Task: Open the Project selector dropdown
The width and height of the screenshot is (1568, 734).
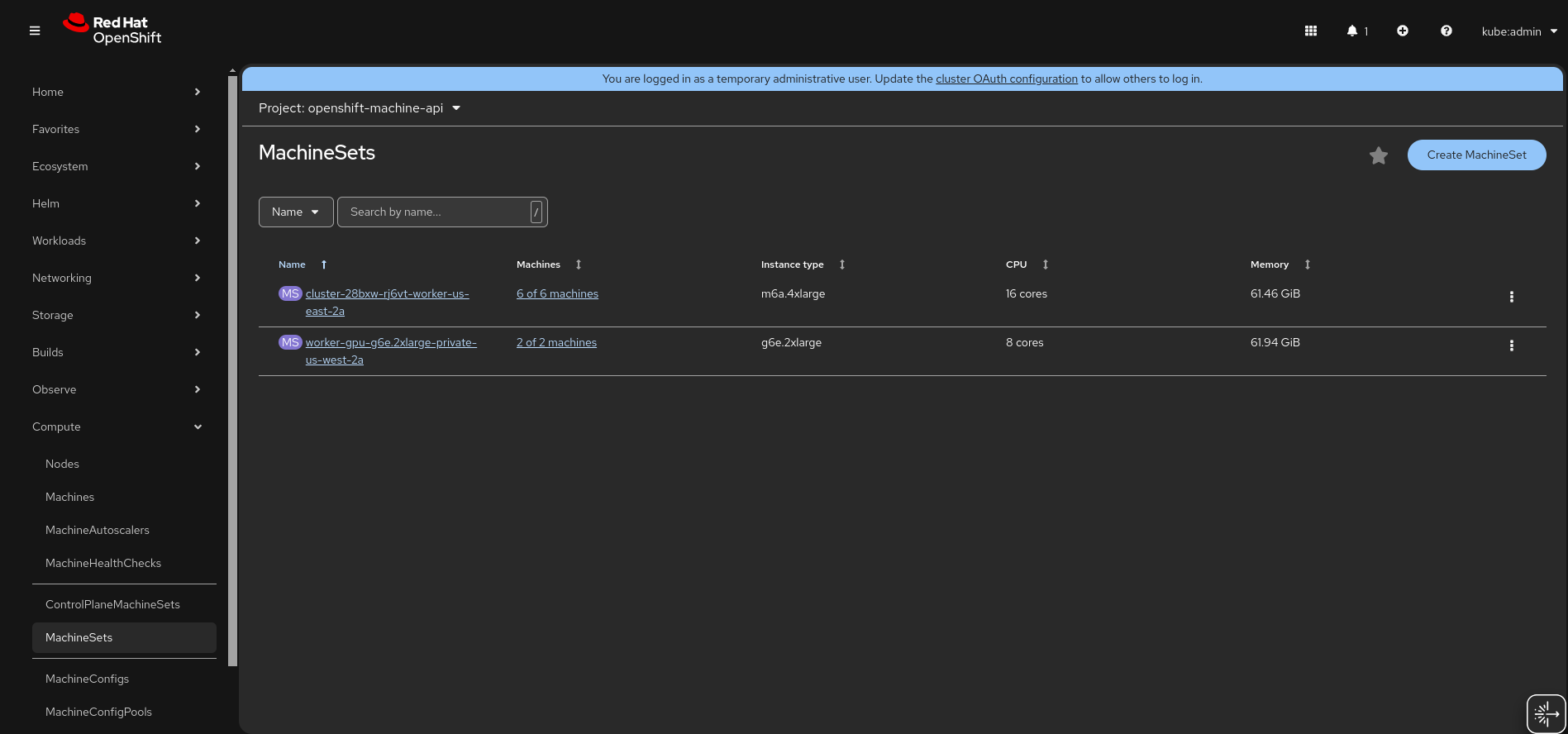Action: click(x=360, y=108)
